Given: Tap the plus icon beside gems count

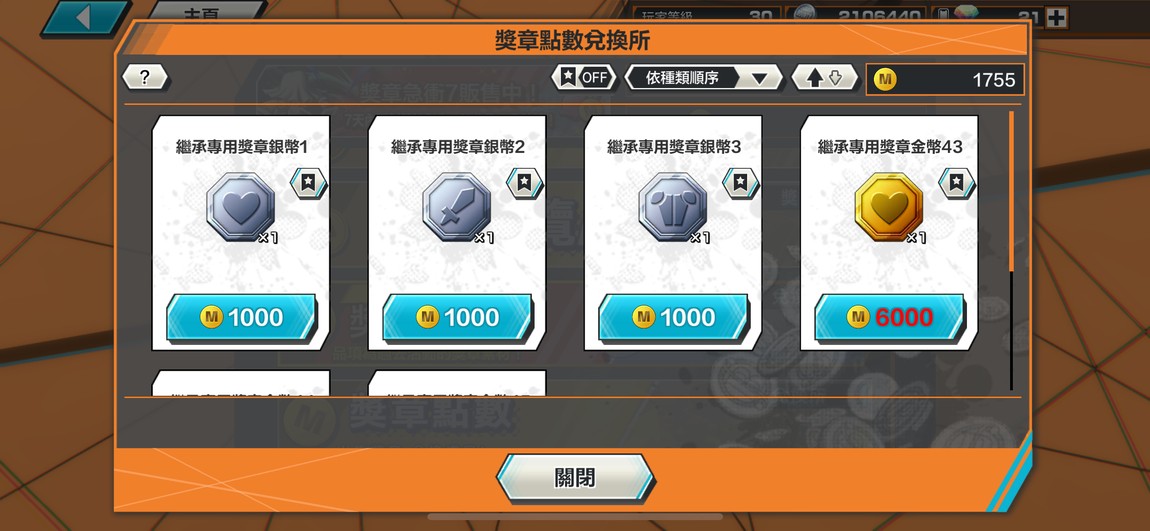Looking at the screenshot, I should pos(1056,17).
